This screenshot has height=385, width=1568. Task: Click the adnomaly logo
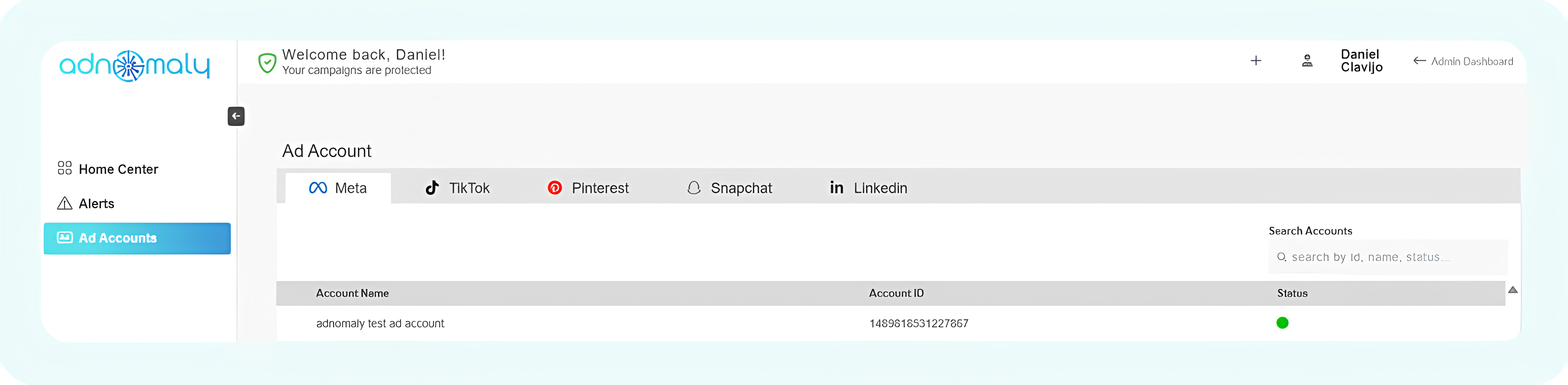point(135,66)
